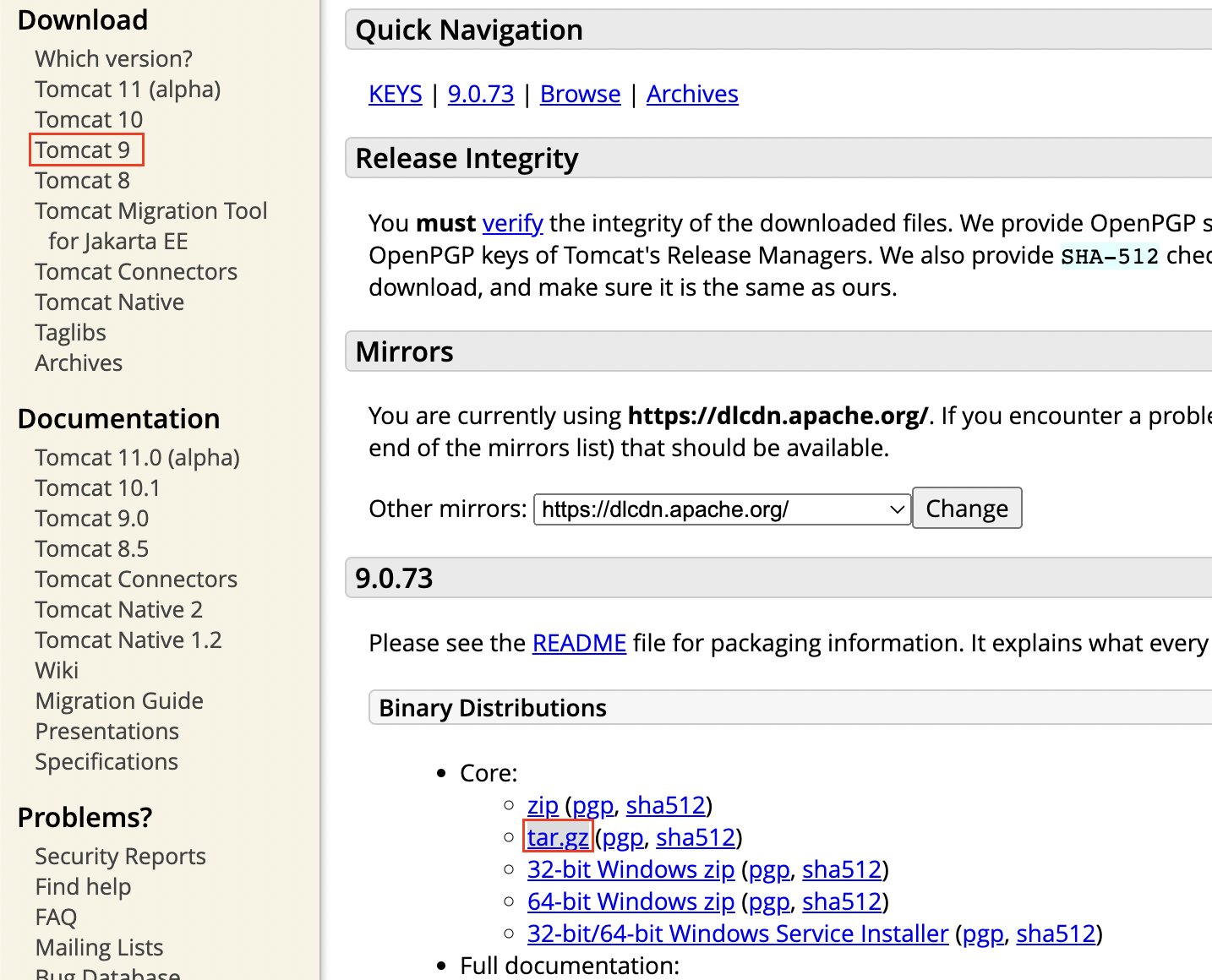Open pgp for Windows Service Installer
The width and height of the screenshot is (1212, 980).
[984, 934]
